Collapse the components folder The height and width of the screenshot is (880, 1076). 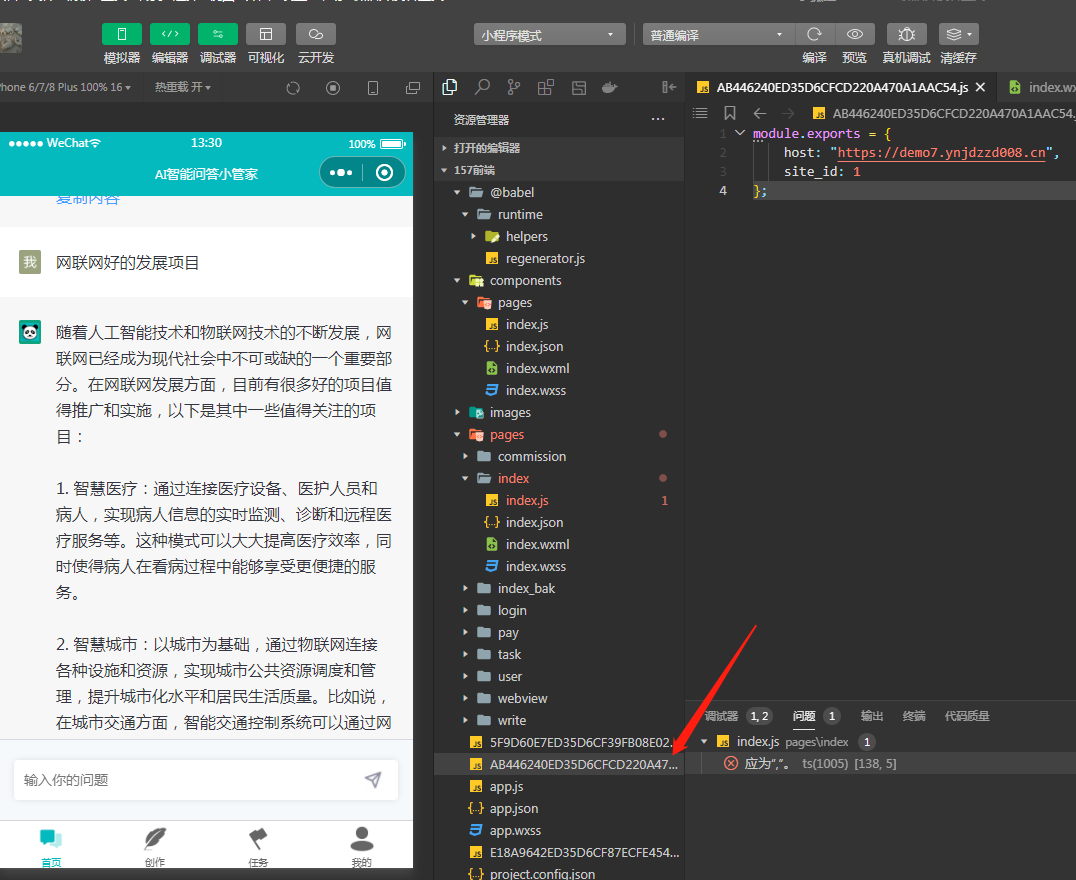(559, 280)
